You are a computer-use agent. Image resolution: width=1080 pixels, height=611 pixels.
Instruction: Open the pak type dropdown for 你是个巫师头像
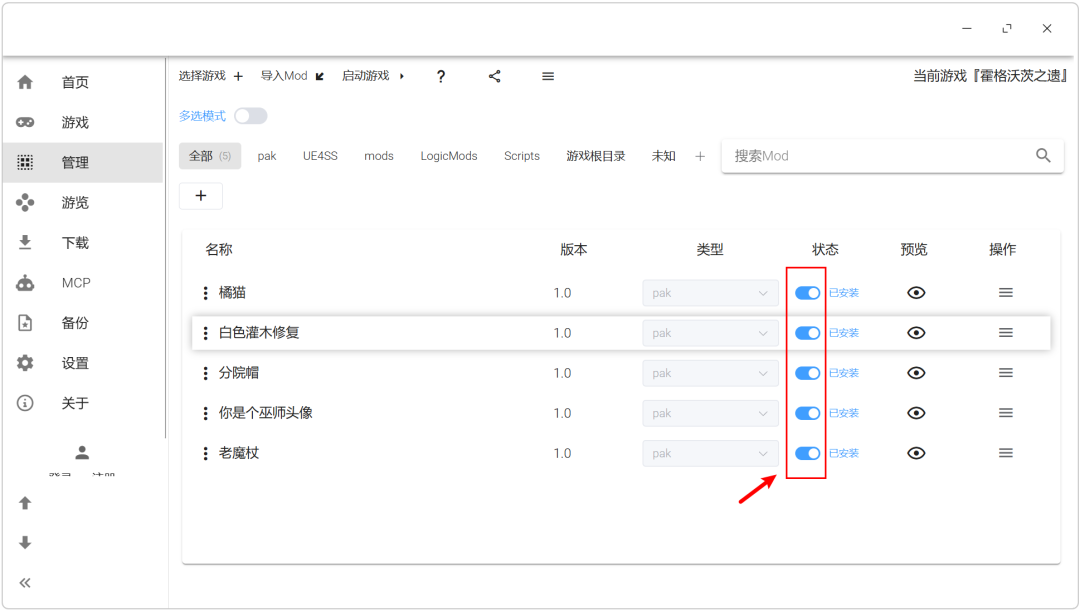[x=710, y=413]
